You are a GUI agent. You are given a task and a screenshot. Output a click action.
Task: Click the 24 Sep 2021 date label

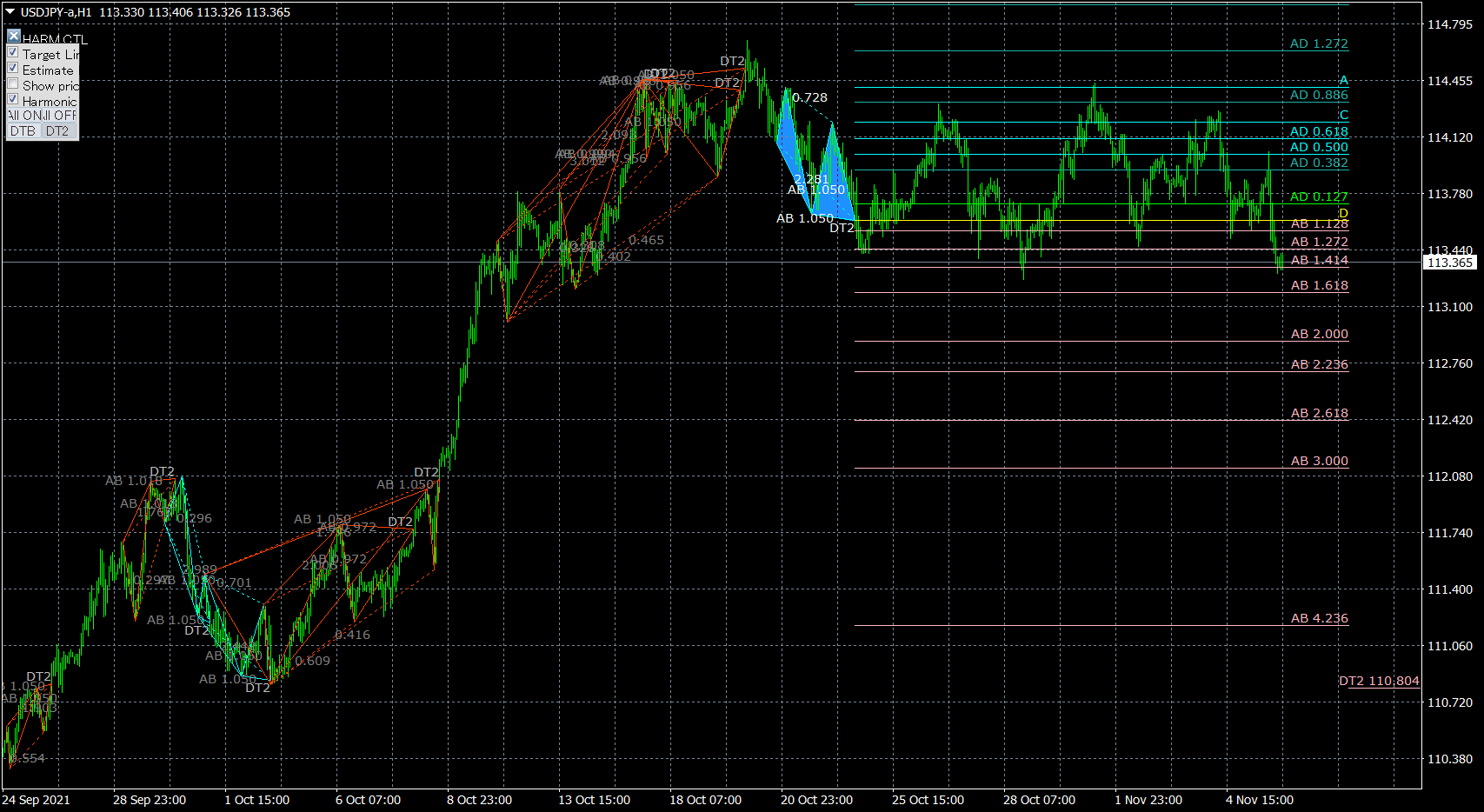pos(36,800)
